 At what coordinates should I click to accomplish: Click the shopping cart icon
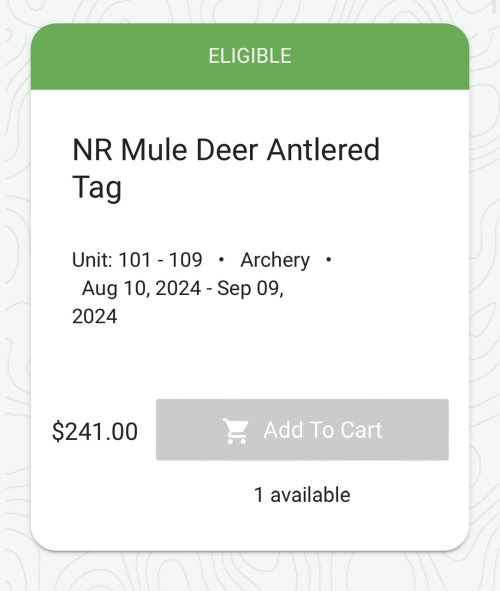click(x=235, y=430)
